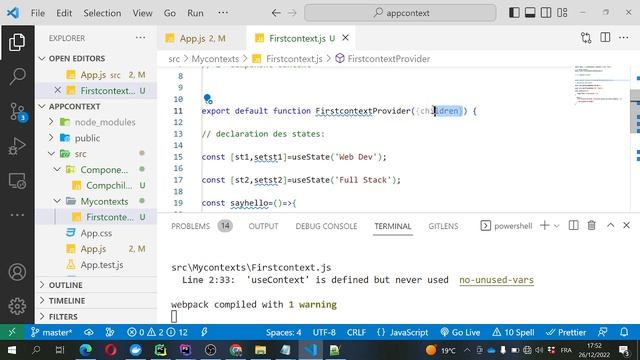This screenshot has width=640, height=360.
Task: Open Customize Layout icon in title bar
Action: [562, 13]
